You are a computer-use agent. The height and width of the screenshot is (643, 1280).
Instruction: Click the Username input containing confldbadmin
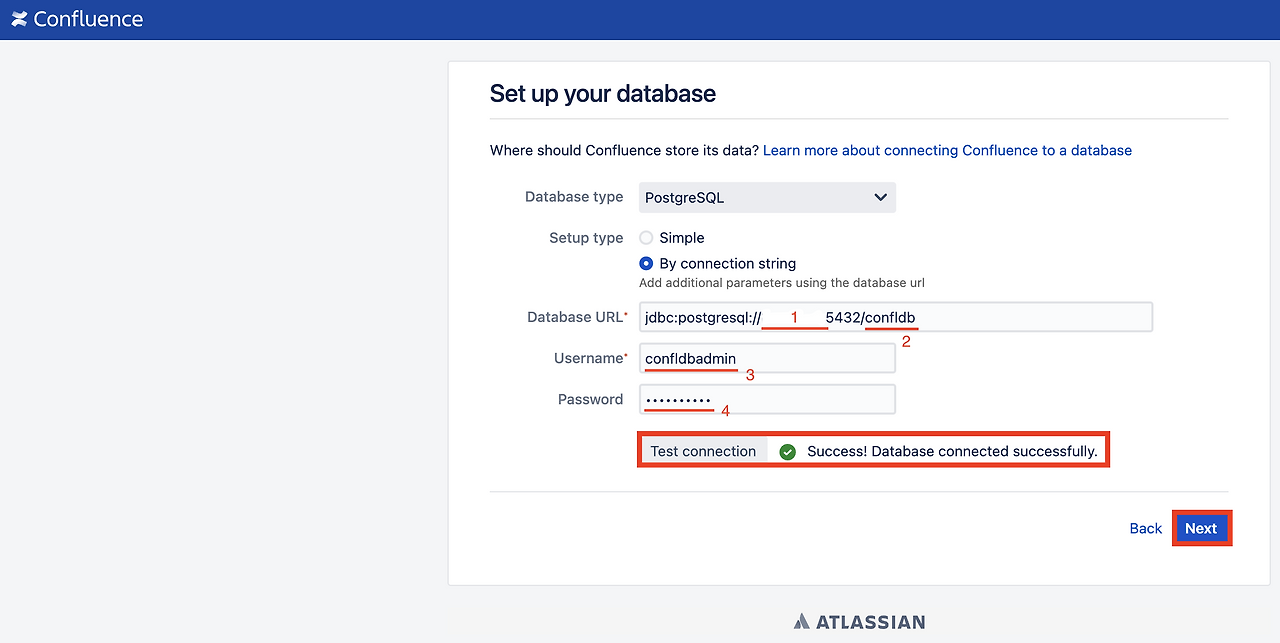point(766,357)
